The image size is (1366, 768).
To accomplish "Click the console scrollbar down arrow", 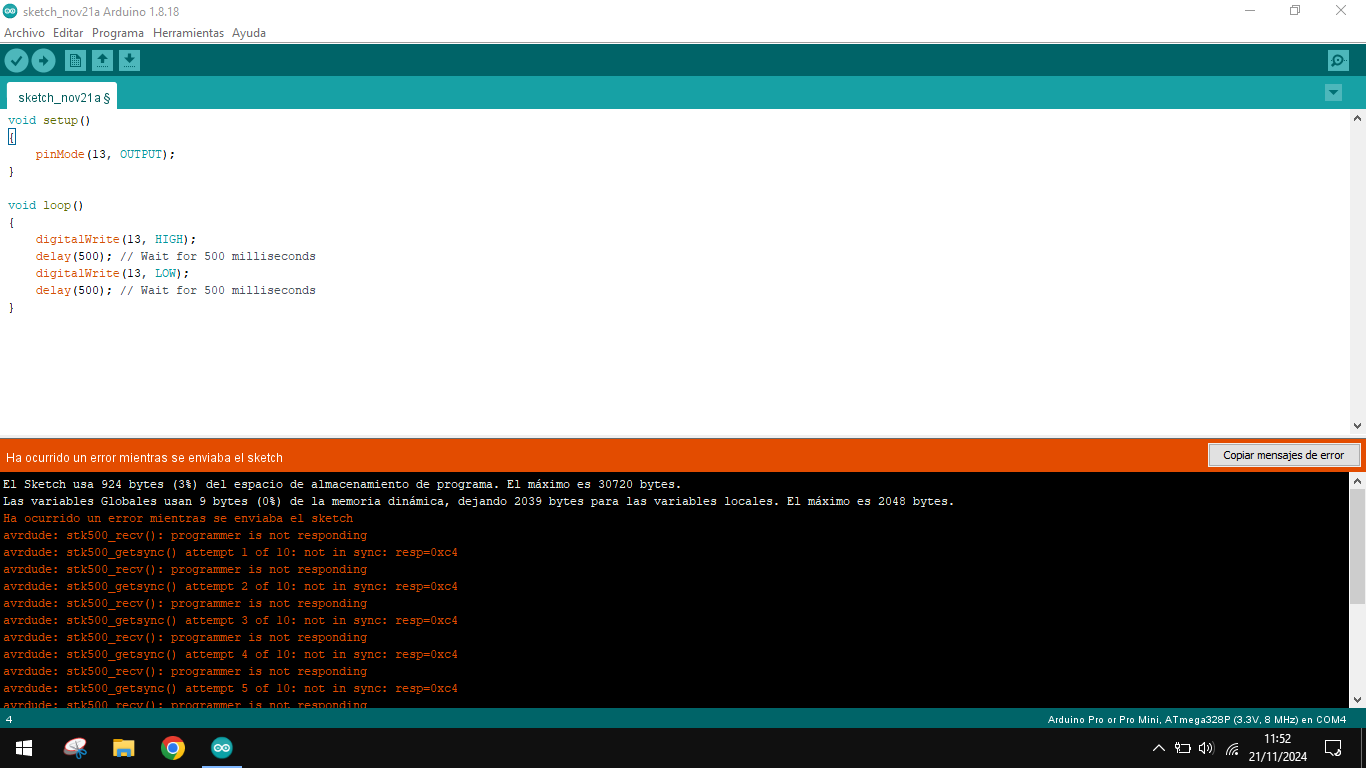I will point(1357,699).
